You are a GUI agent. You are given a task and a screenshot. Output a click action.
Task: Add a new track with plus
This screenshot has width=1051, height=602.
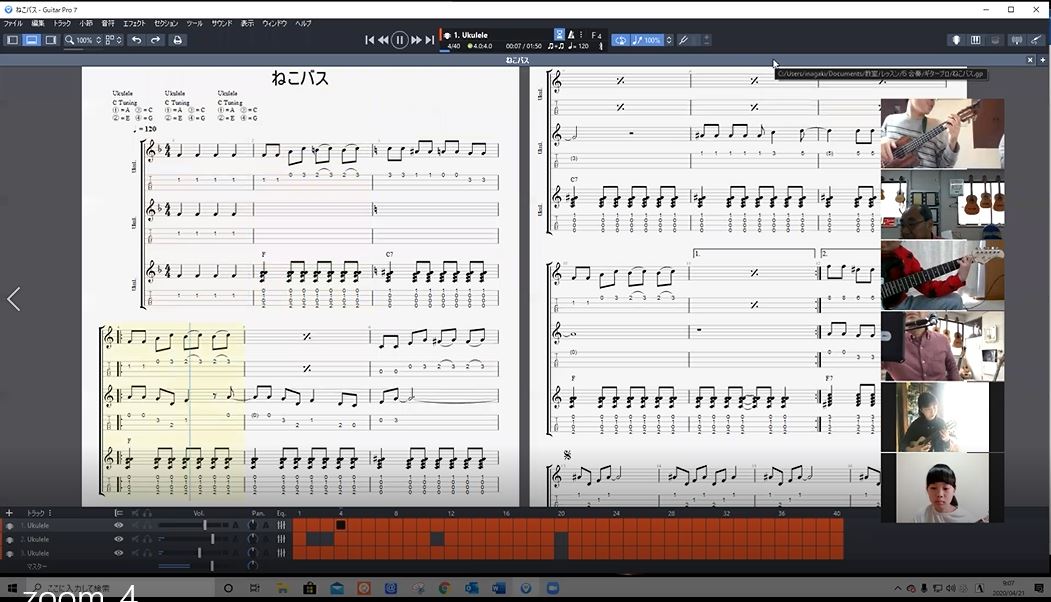click(x=9, y=513)
